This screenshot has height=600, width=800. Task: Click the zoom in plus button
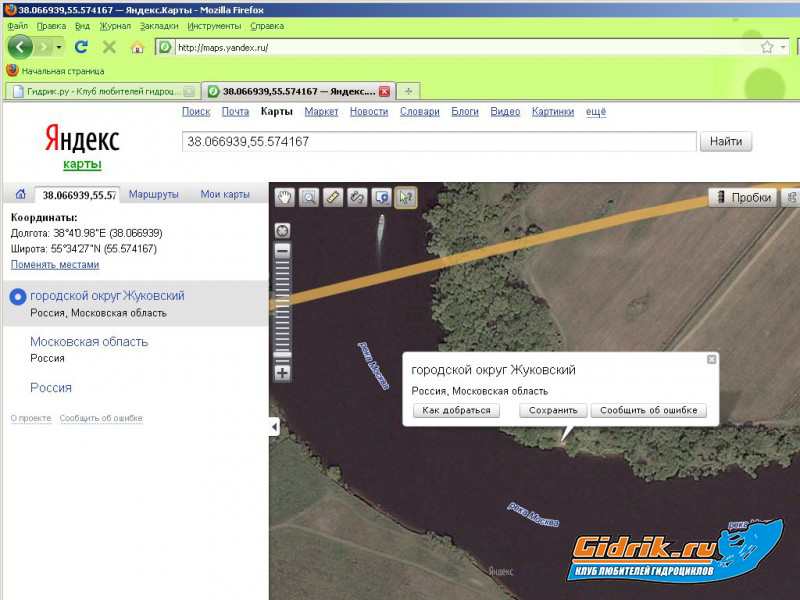point(282,373)
